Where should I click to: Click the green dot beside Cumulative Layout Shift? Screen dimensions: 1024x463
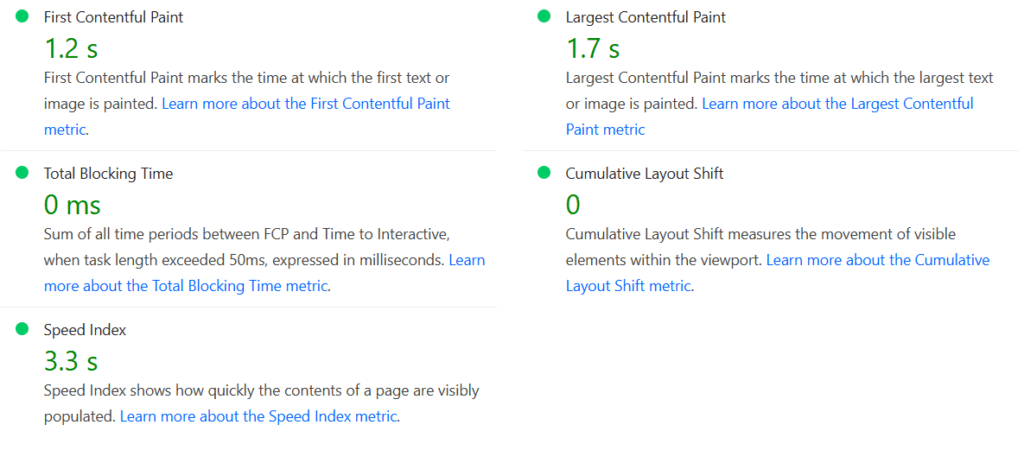(x=544, y=173)
